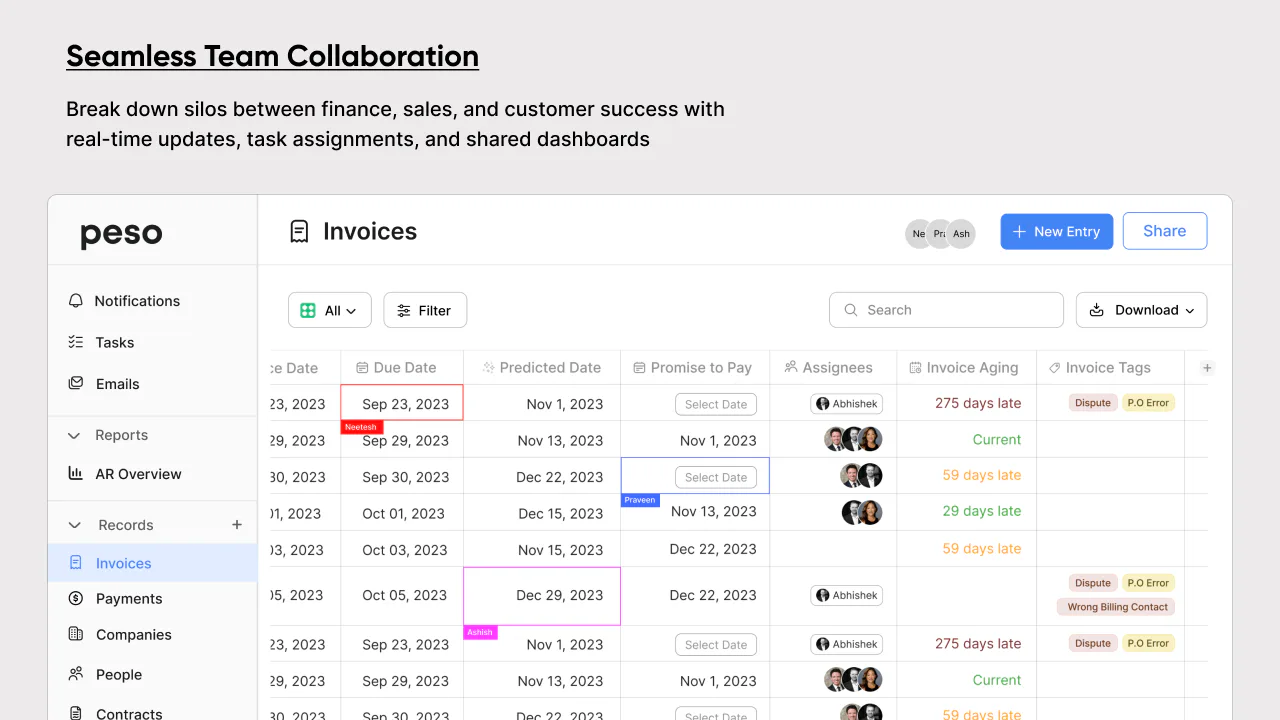Open the All views dropdown
The width and height of the screenshot is (1280, 720).
point(330,310)
